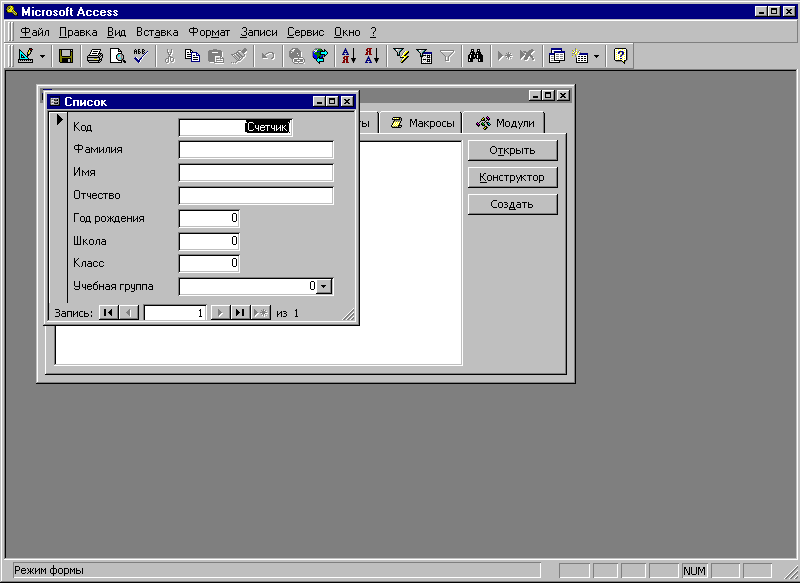This screenshot has height=583, width=800.
Task: Click the Конструктор button
Action: tap(512, 178)
